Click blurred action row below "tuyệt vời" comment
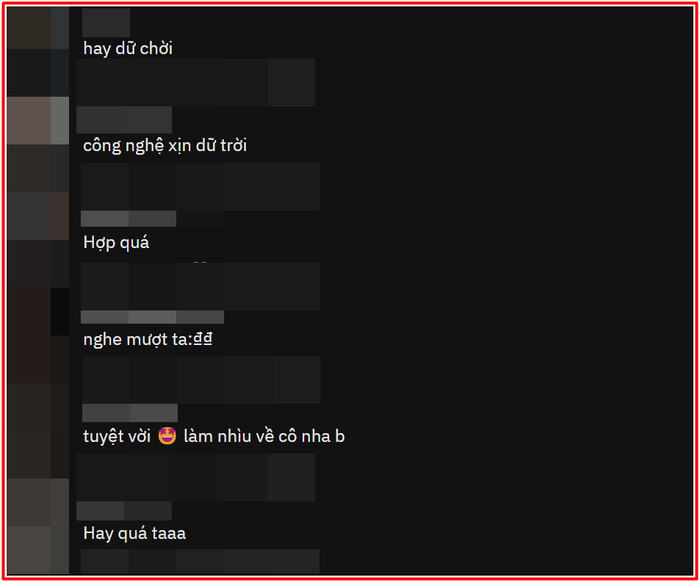700x582 pixels. click(x=196, y=478)
